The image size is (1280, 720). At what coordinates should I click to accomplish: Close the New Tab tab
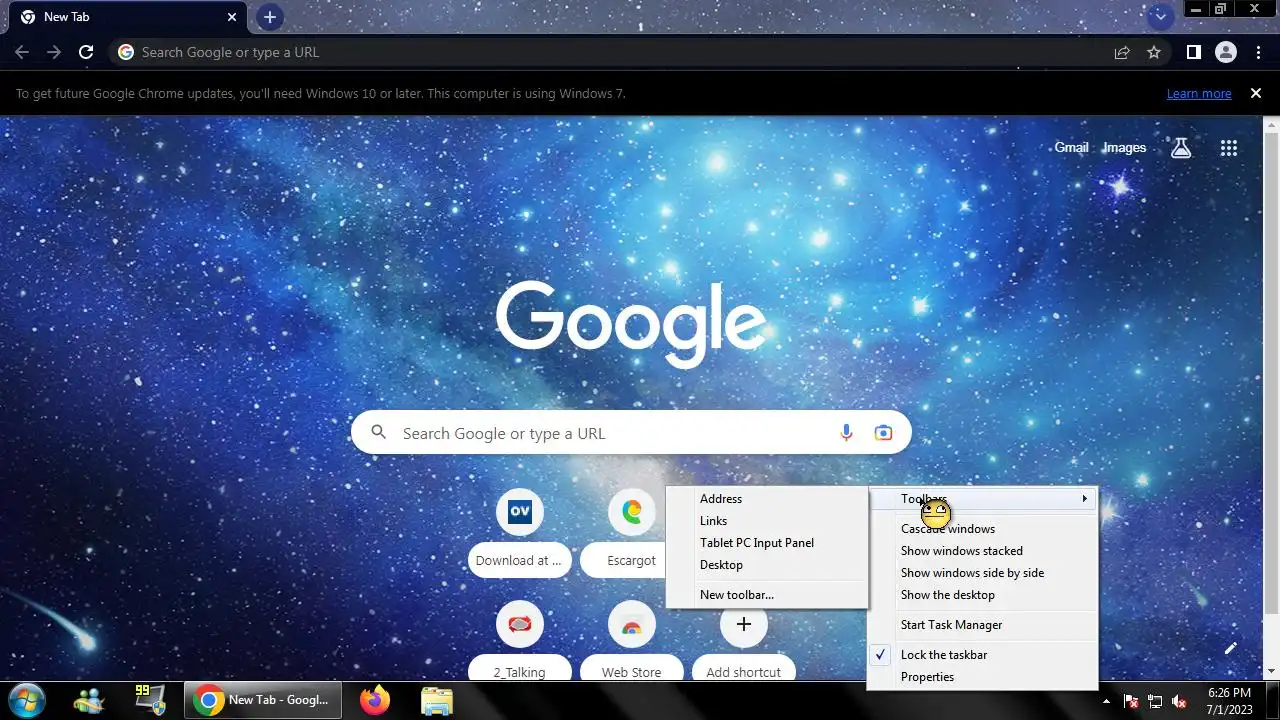232,17
